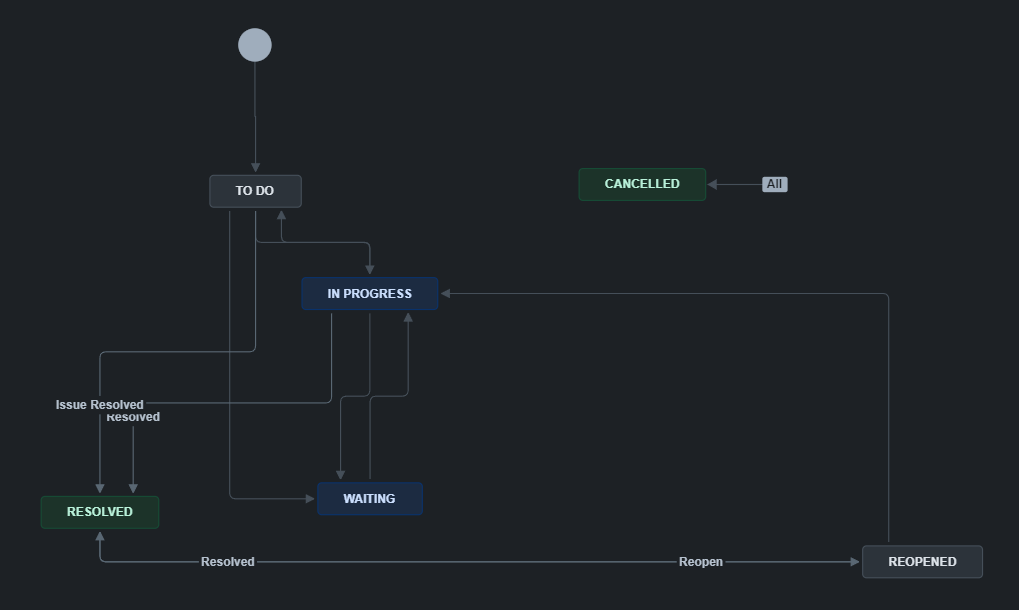Screen dimensions: 1019x610
Task: Click the 'Reopen' transition label
Action: (x=700, y=562)
